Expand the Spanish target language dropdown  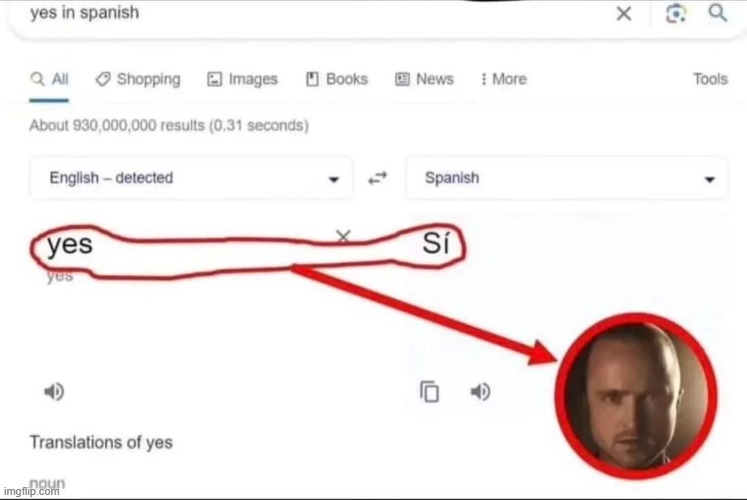[567, 178]
